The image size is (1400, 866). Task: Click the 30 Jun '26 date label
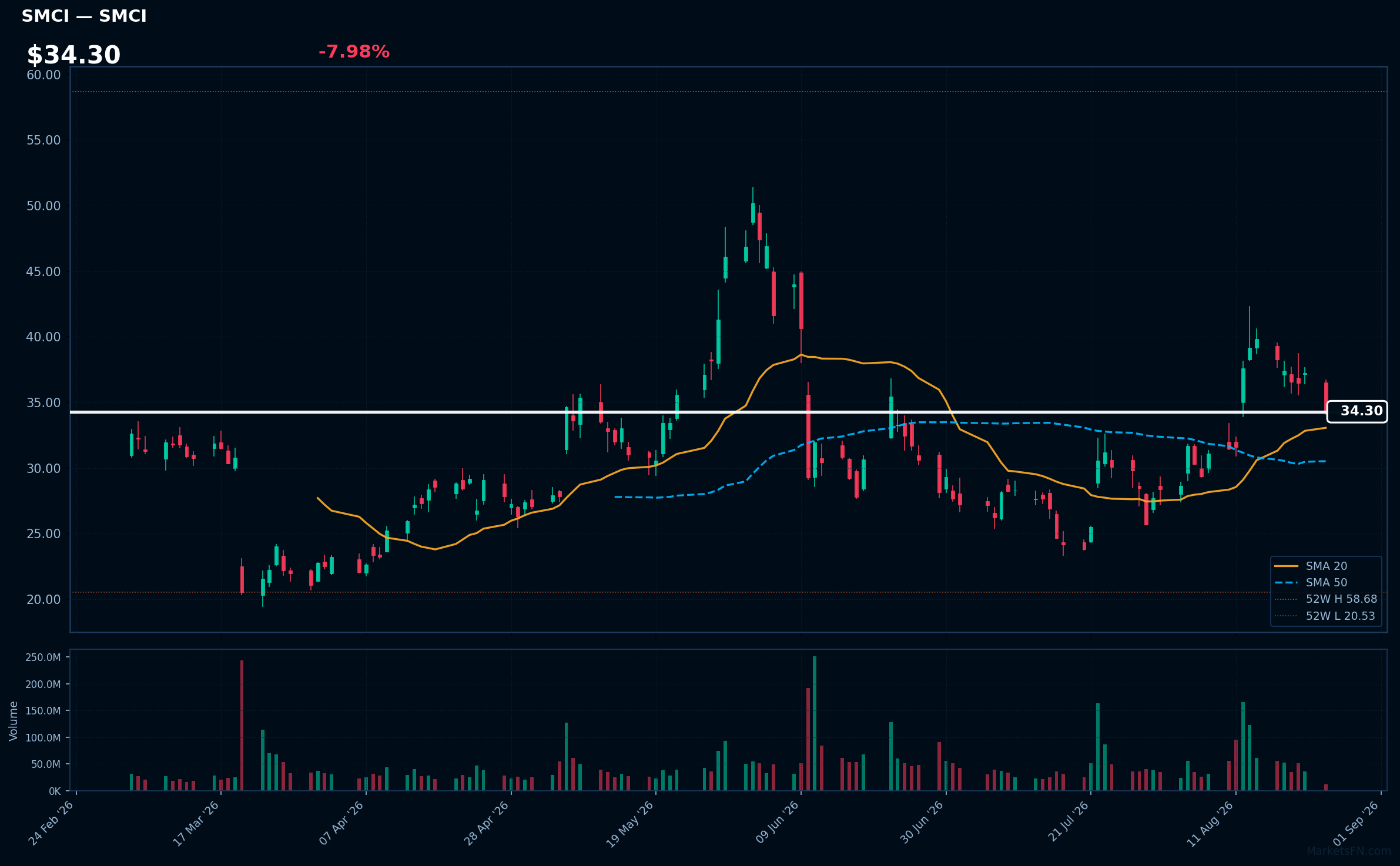click(x=922, y=824)
